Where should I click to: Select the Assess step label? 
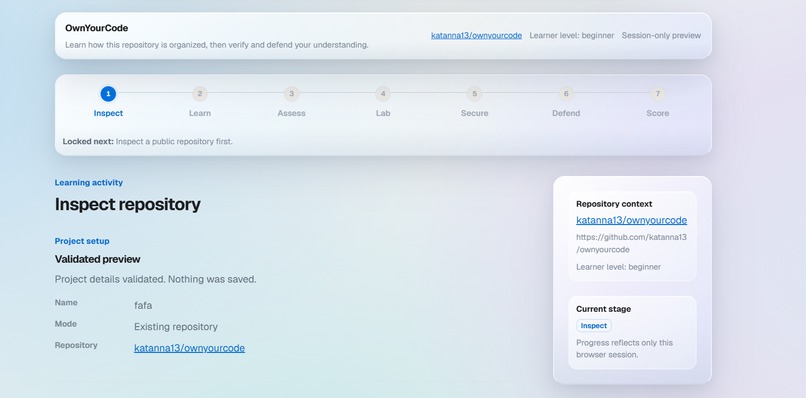pos(291,113)
